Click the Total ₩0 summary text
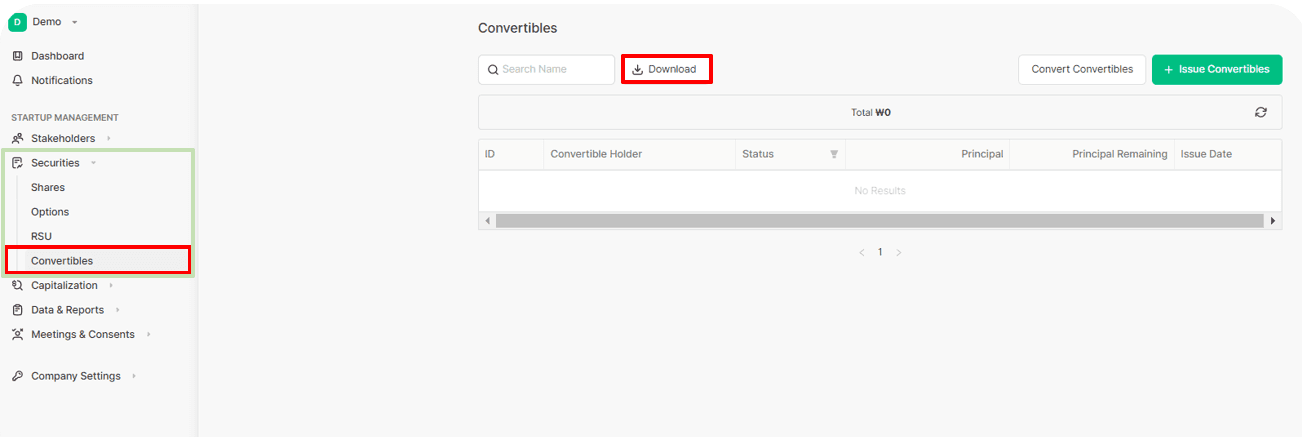Image resolution: width=1302 pixels, height=437 pixels. [871, 113]
